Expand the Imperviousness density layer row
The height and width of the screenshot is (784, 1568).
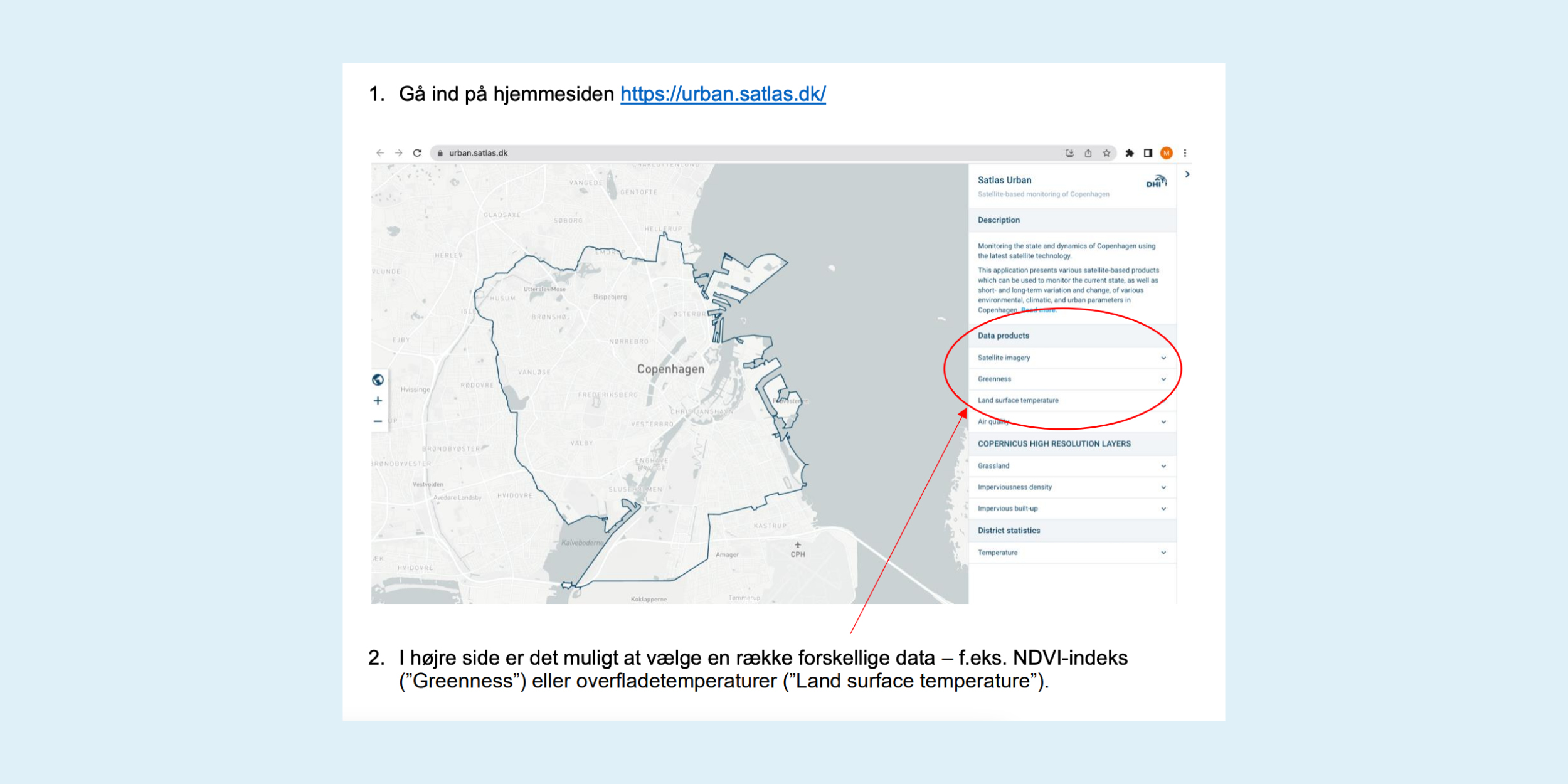1072,487
